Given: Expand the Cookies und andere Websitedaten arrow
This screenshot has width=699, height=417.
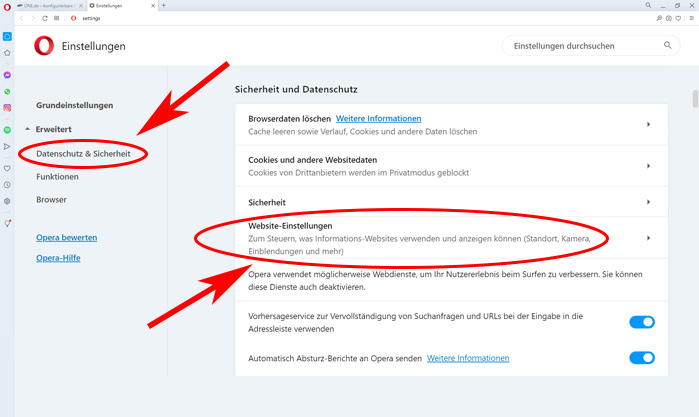Looking at the screenshot, I should click(649, 166).
